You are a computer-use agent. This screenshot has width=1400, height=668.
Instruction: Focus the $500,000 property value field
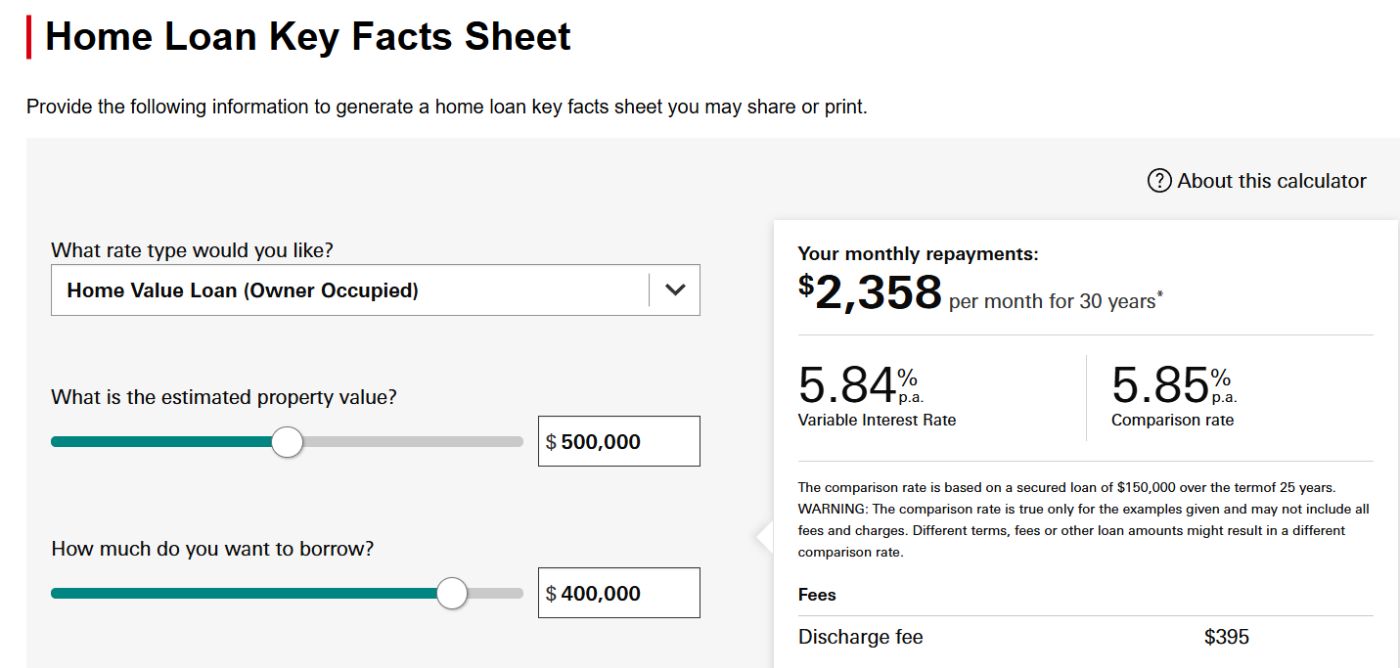620,442
